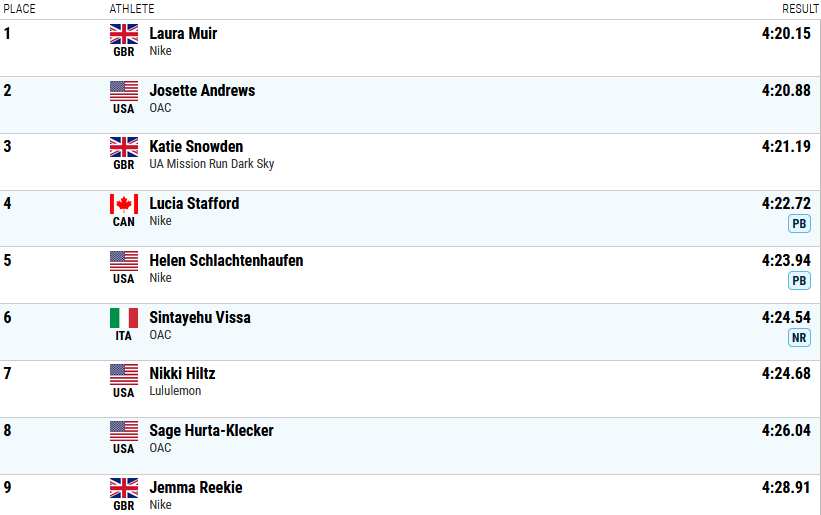Open Nikki Hiltz athlete name link
This screenshot has height=515, width=821.
point(182,374)
